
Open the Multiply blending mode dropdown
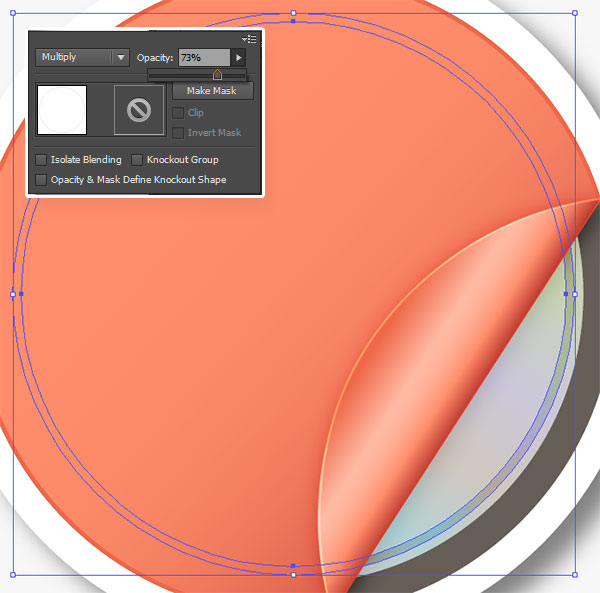click(x=82, y=57)
